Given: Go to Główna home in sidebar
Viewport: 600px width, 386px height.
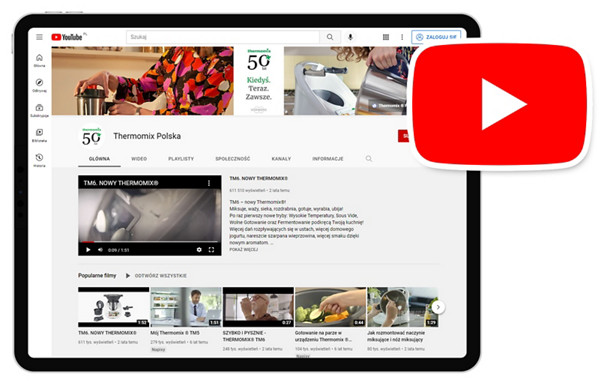Looking at the screenshot, I should click(39, 60).
